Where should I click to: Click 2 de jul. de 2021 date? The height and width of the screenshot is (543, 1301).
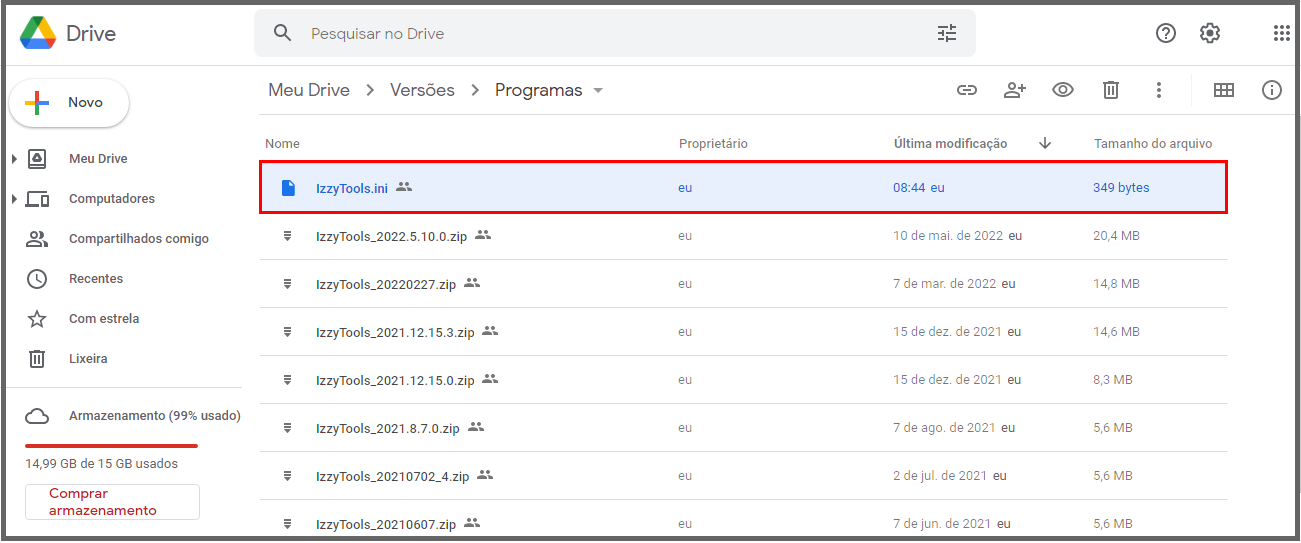click(x=940, y=476)
